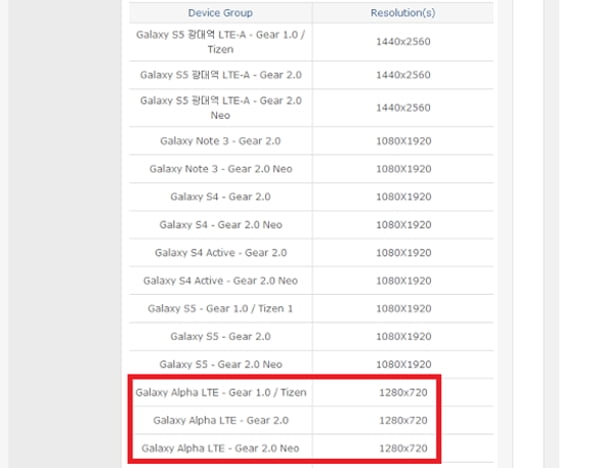This screenshot has height=468, width=600.
Task: Click Galaxy Note 3 - Gear 2.0 Neo
Action: [220, 169]
